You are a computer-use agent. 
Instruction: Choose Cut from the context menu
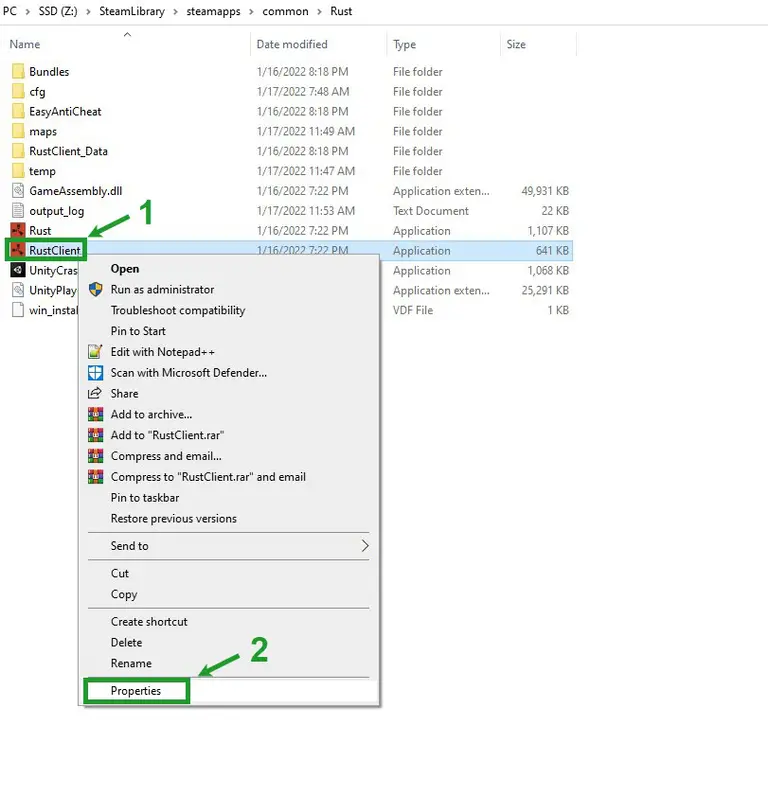point(120,573)
